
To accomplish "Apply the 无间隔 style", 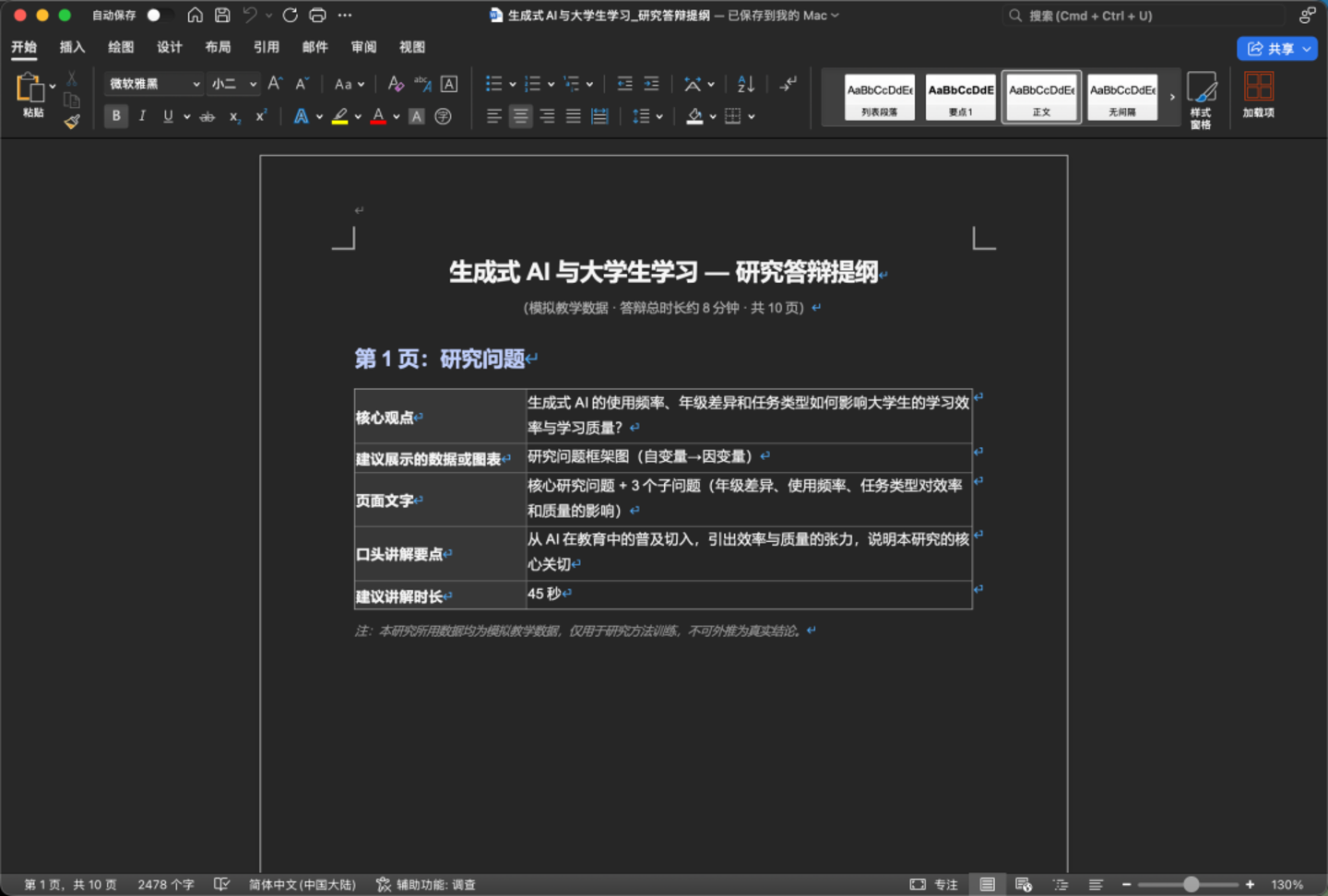I will 1122,97.
